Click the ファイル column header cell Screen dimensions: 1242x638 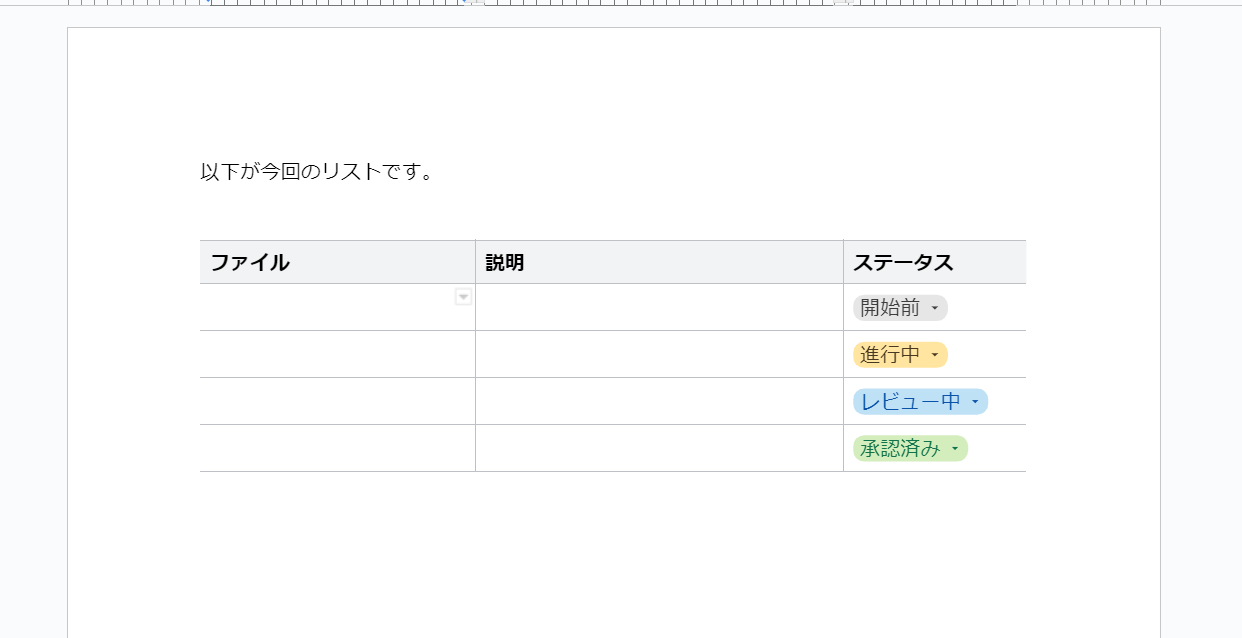pos(337,262)
